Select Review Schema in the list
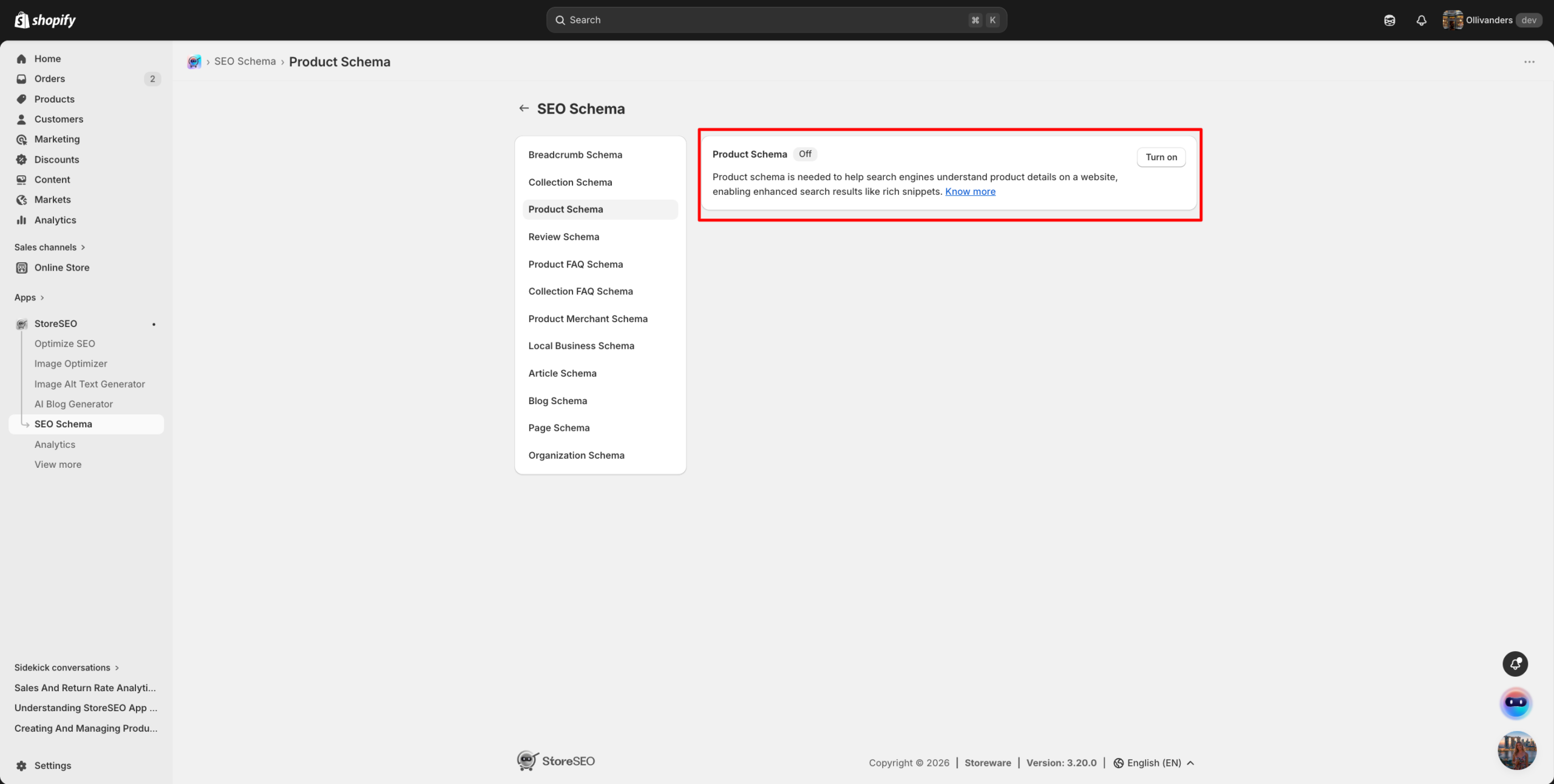Viewport: 1554px width, 784px height. 563,237
